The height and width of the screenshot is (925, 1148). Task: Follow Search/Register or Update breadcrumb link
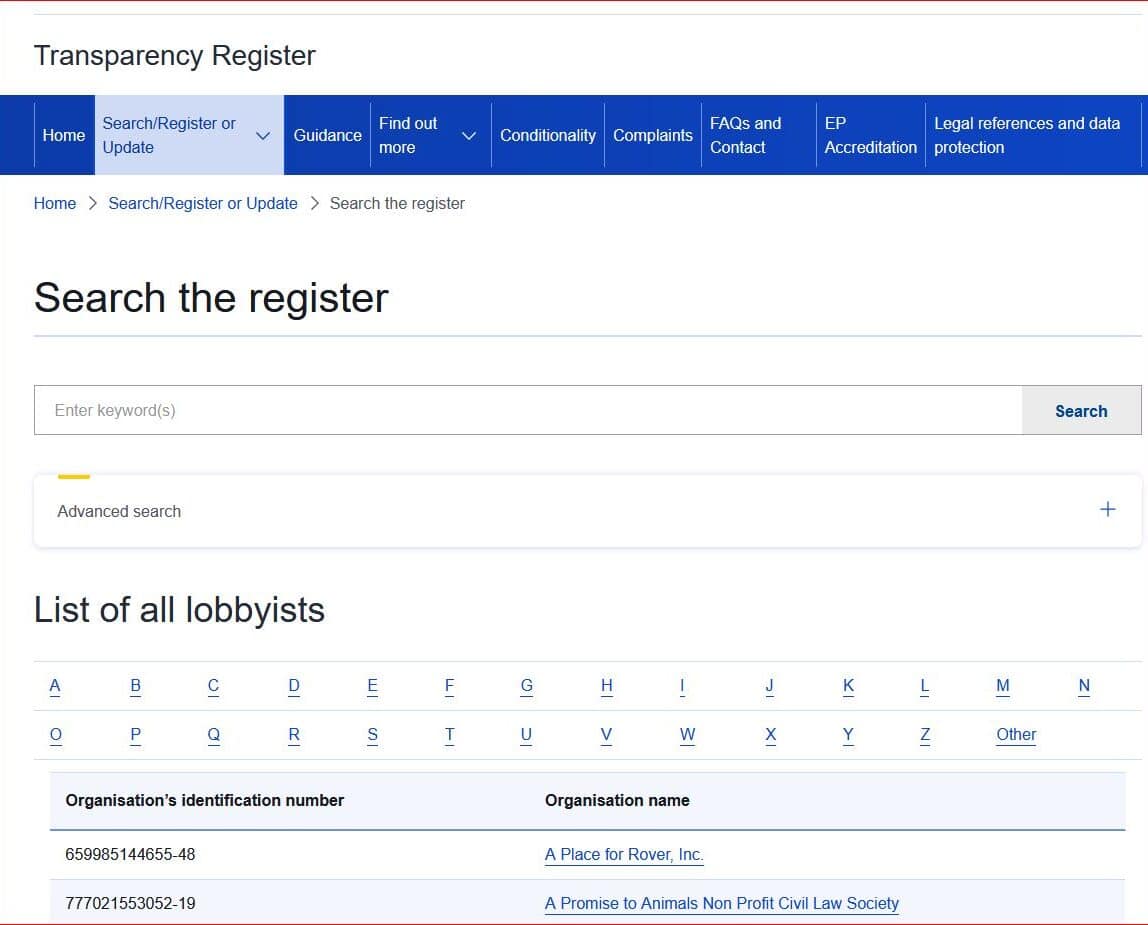(203, 203)
